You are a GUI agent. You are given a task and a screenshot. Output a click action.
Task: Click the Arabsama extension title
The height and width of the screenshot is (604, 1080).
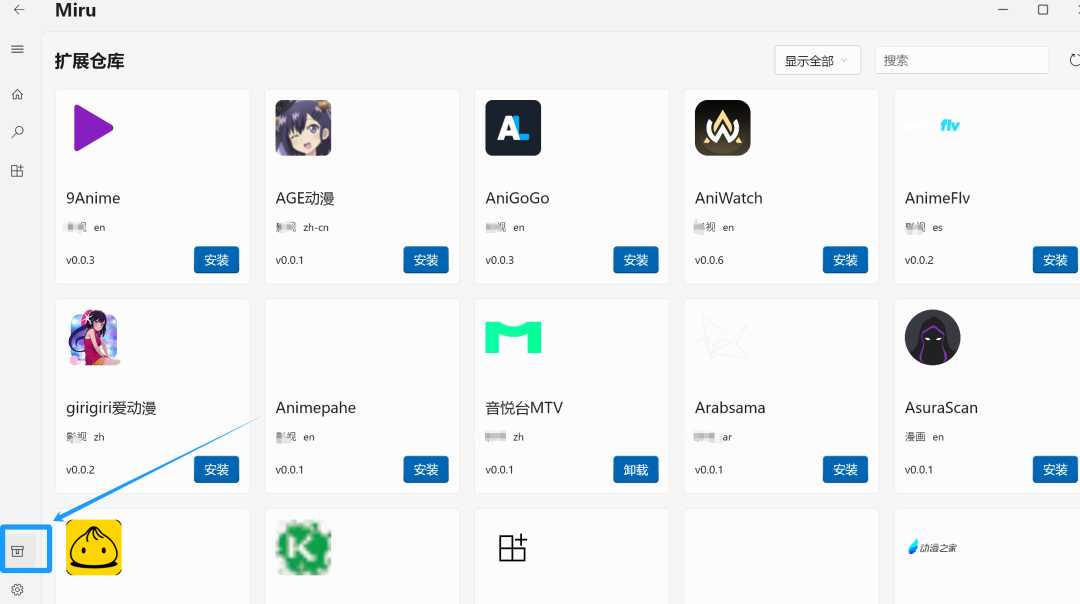pos(730,408)
